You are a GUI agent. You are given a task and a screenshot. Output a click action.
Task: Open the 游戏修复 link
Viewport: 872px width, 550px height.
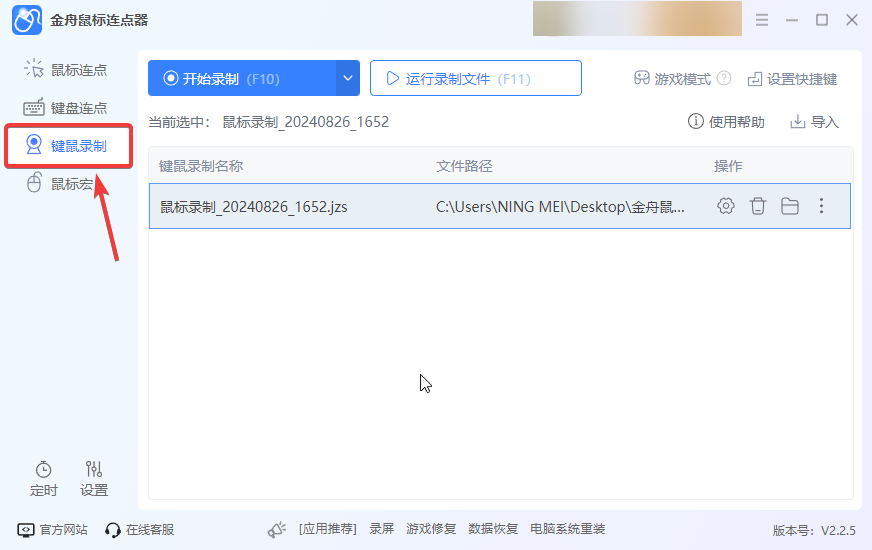[x=431, y=529]
